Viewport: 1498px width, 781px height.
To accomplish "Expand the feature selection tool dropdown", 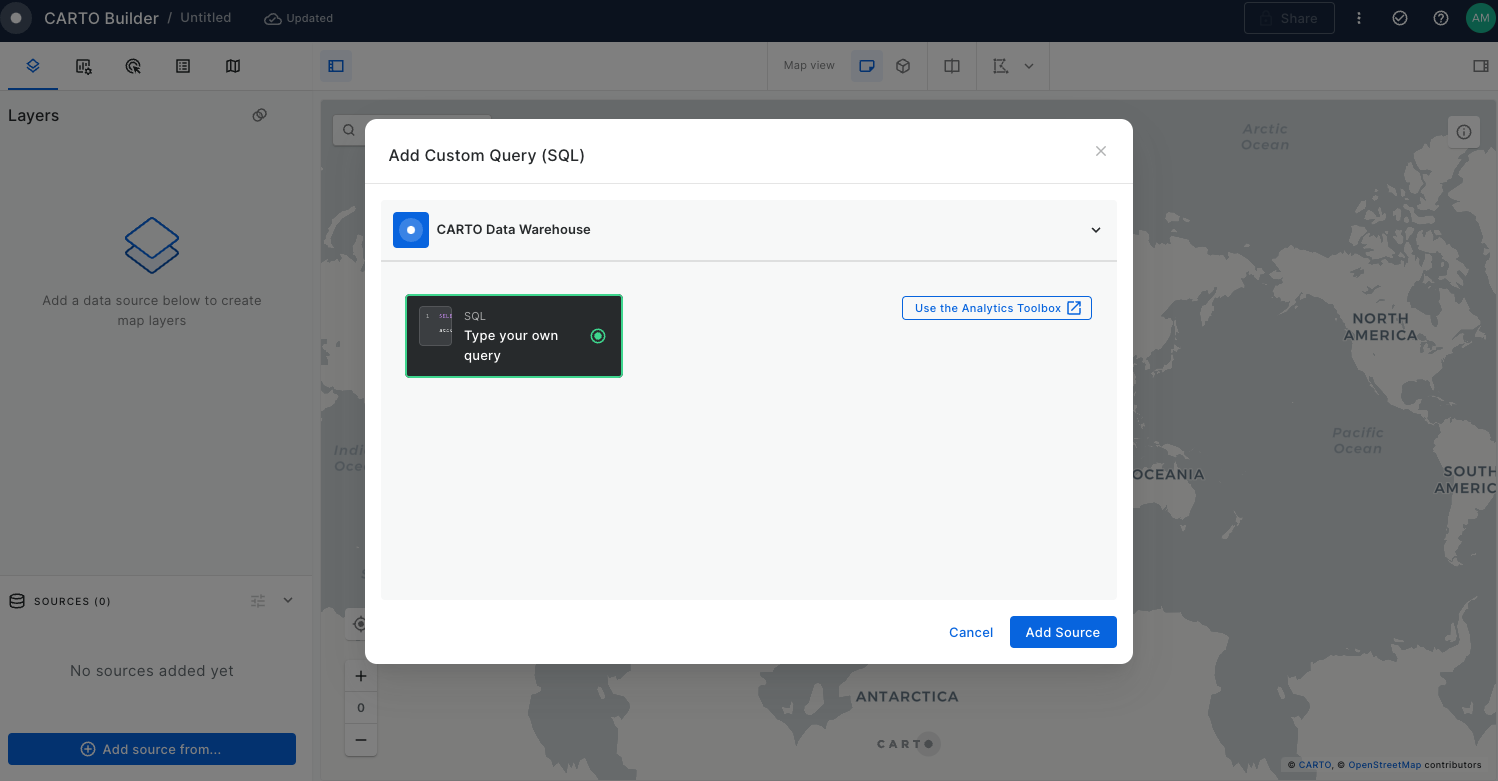I will tap(1029, 66).
